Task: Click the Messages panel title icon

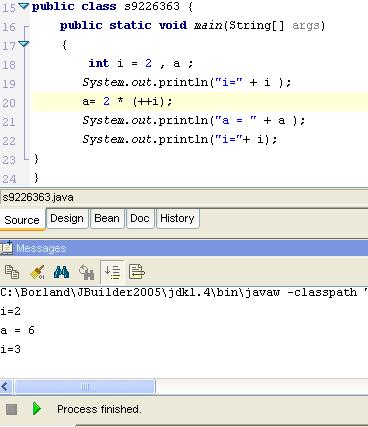Action: [6, 248]
